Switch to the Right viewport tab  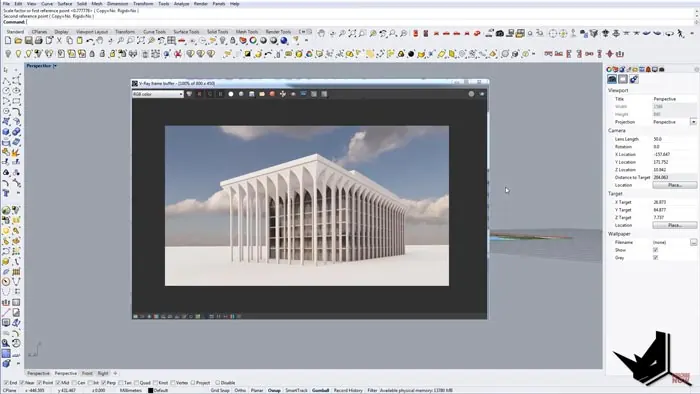pos(103,373)
